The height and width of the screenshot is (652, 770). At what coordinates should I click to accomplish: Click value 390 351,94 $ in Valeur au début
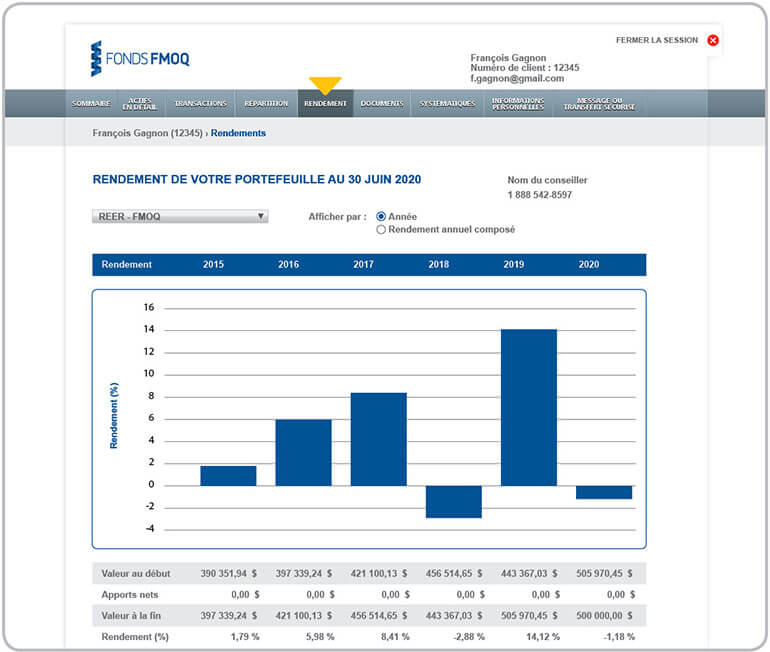click(x=228, y=573)
